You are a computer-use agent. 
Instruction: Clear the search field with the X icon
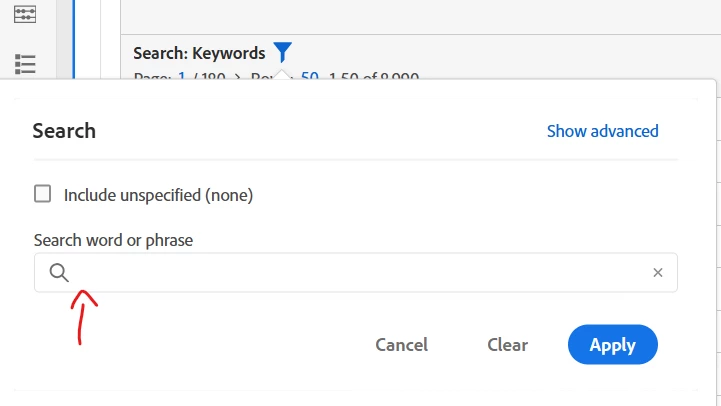point(657,273)
